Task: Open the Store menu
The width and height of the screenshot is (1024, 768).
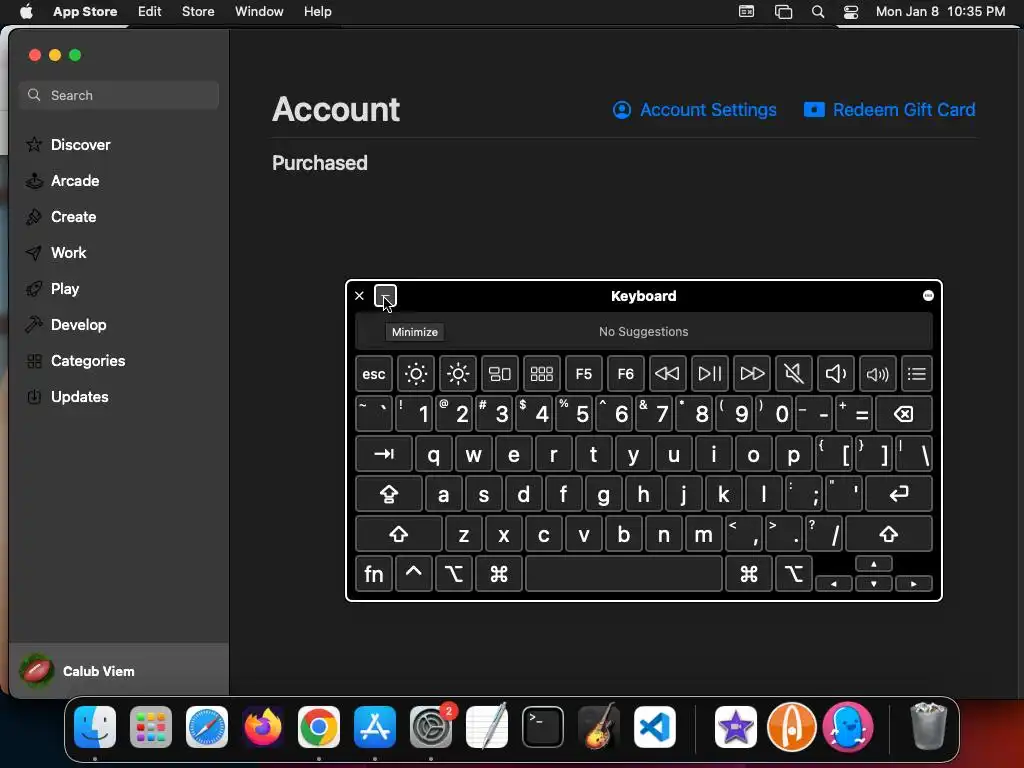Action: [x=198, y=11]
